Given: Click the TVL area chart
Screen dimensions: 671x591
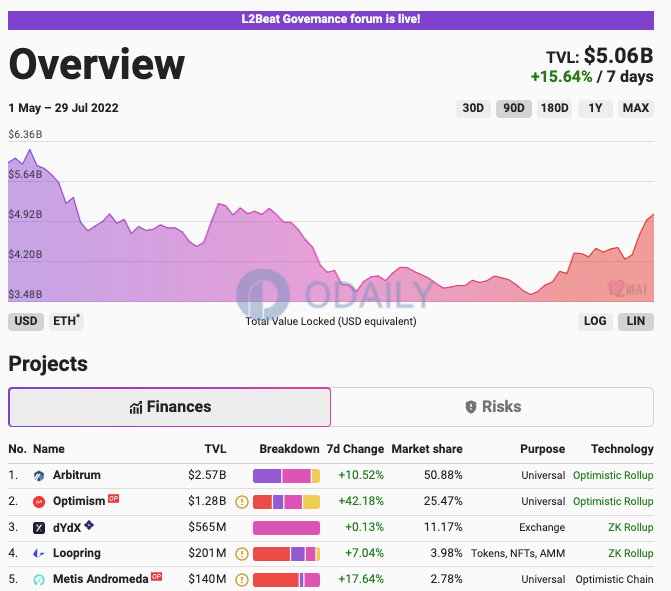Looking at the screenshot, I should click(x=331, y=222).
